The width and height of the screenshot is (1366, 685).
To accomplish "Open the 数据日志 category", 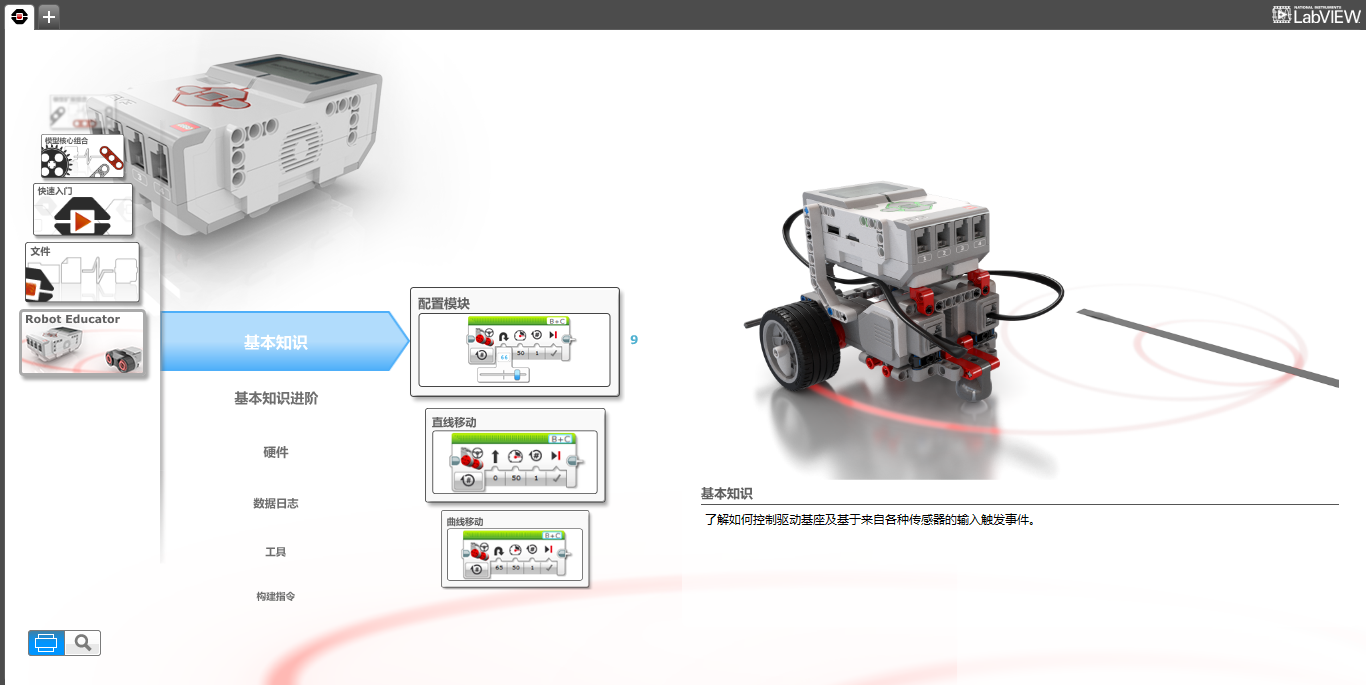I will (276, 503).
